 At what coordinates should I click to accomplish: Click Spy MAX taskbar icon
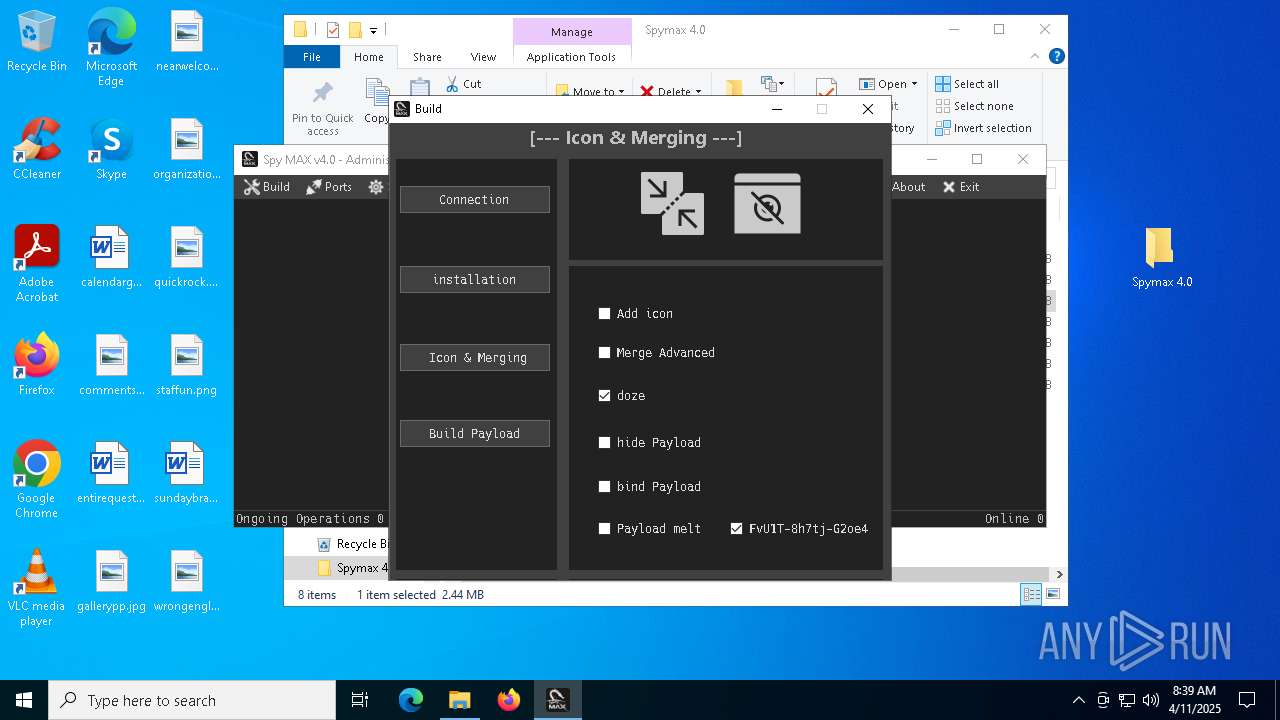pos(557,700)
